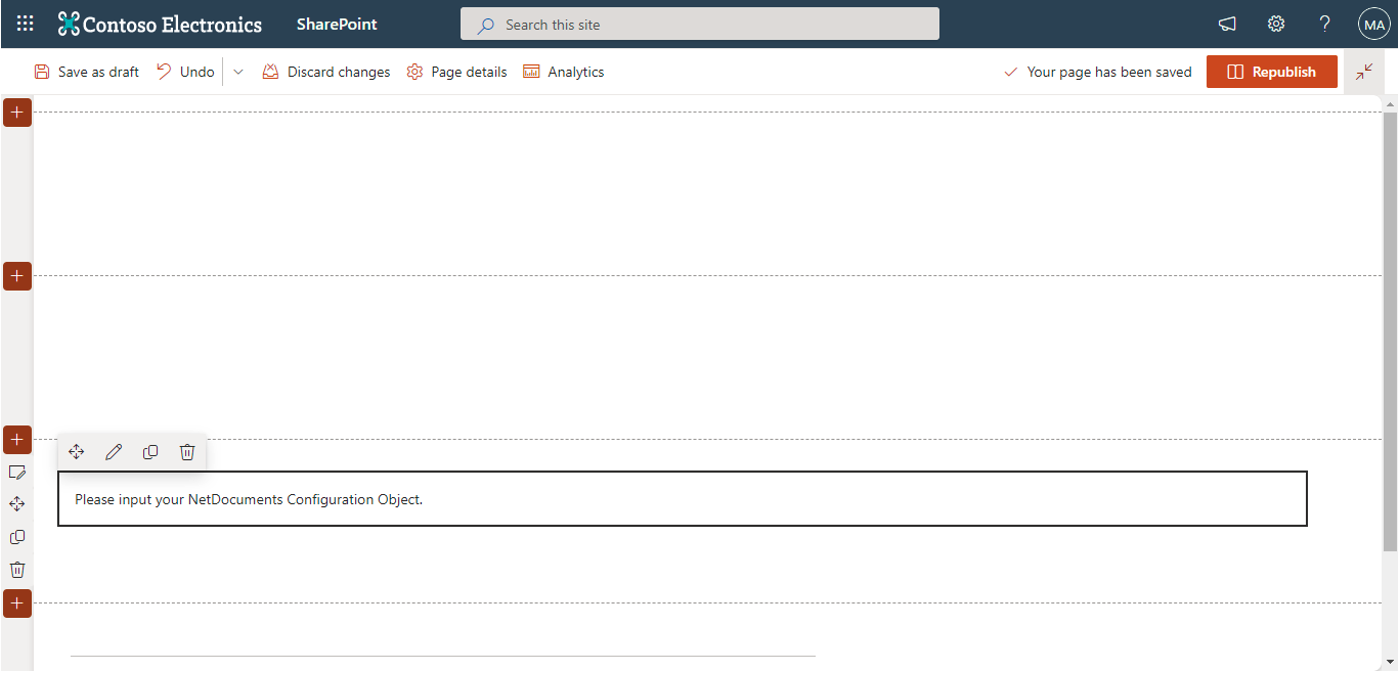Move the section using sidebar icon

(x=17, y=504)
